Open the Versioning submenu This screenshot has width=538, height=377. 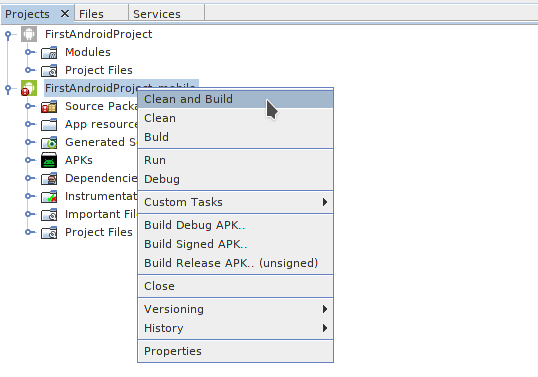[x=235, y=309]
